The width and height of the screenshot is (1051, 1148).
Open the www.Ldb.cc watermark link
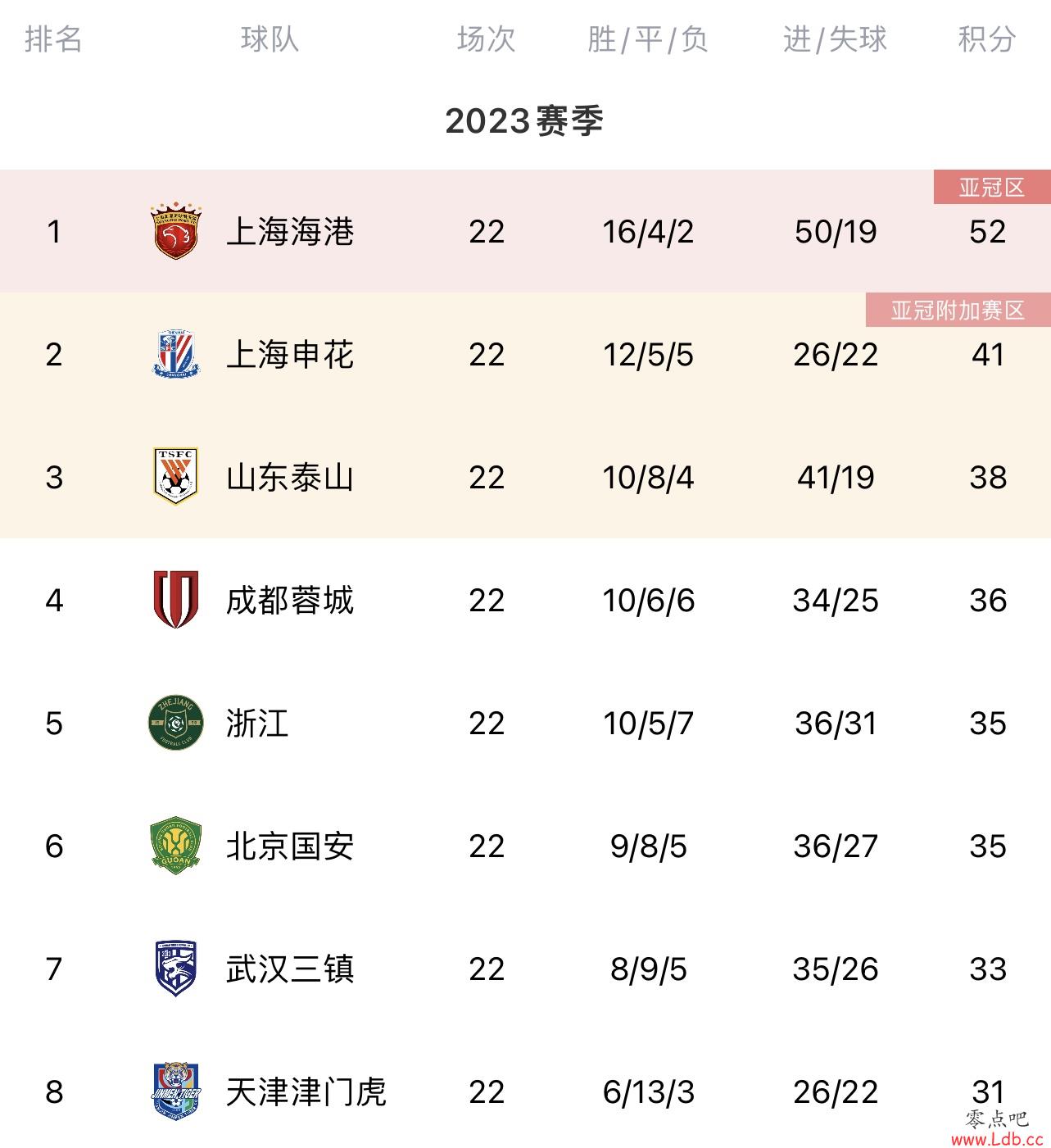pyautogui.click(x=997, y=1138)
